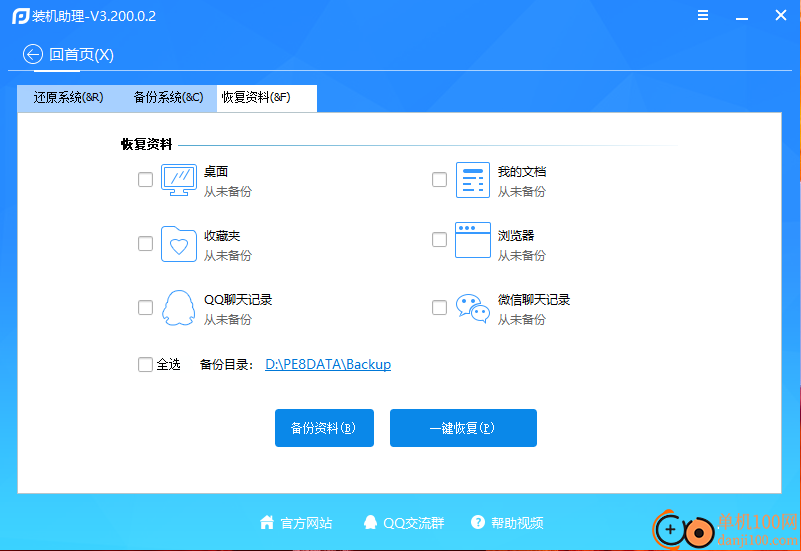Click the 备份目录: label
Image resolution: width=801 pixels, height=551 pixels.
(x=226, y=365)
